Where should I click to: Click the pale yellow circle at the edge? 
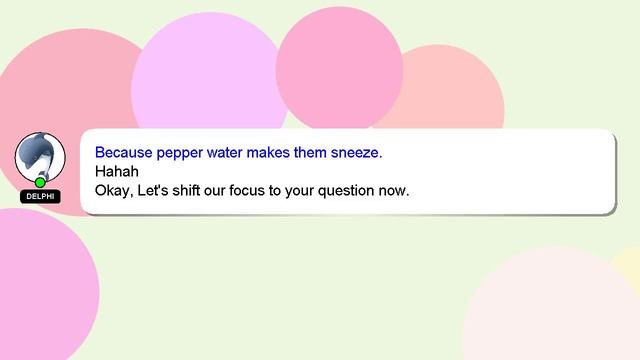click(x=631, y=263)
